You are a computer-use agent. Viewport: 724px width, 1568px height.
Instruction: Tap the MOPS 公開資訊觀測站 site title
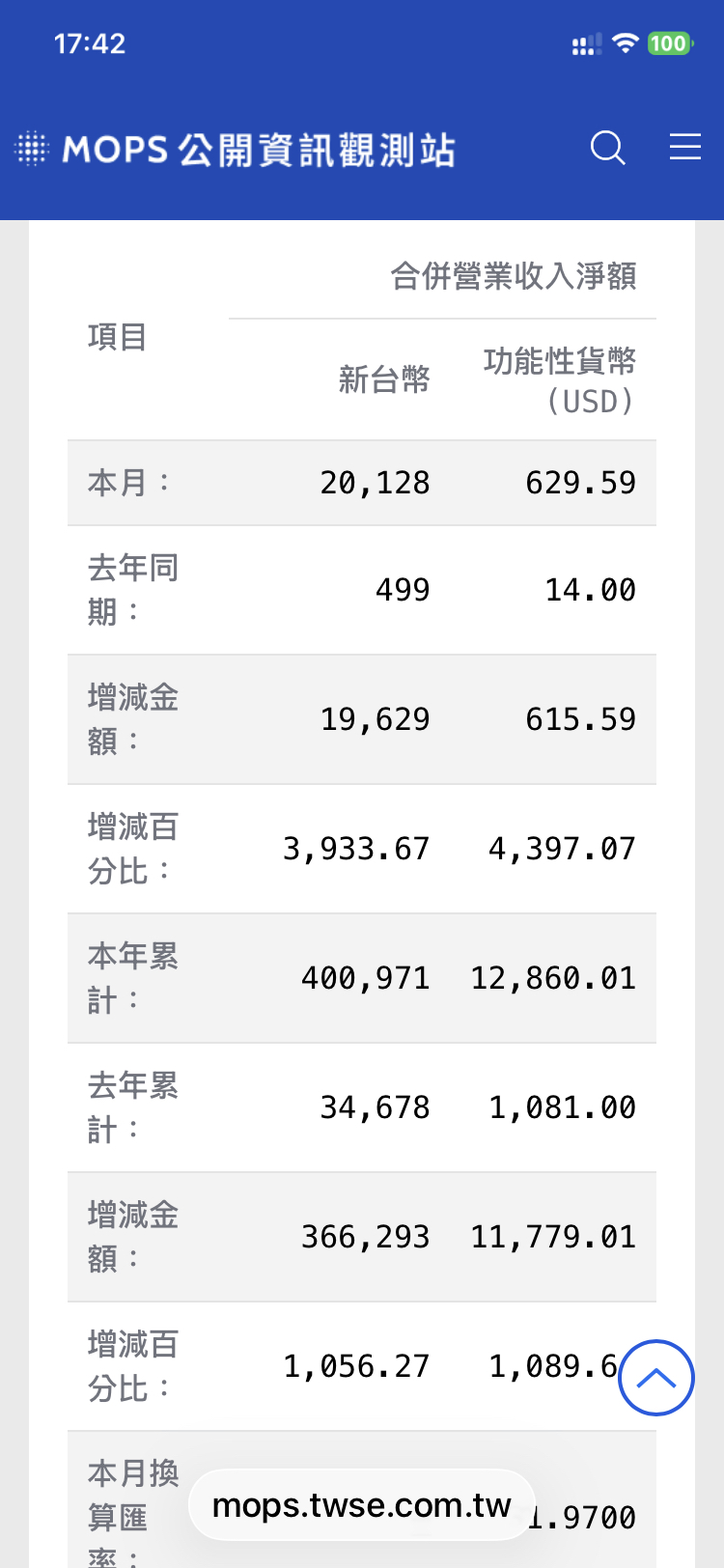pos(259,150)
